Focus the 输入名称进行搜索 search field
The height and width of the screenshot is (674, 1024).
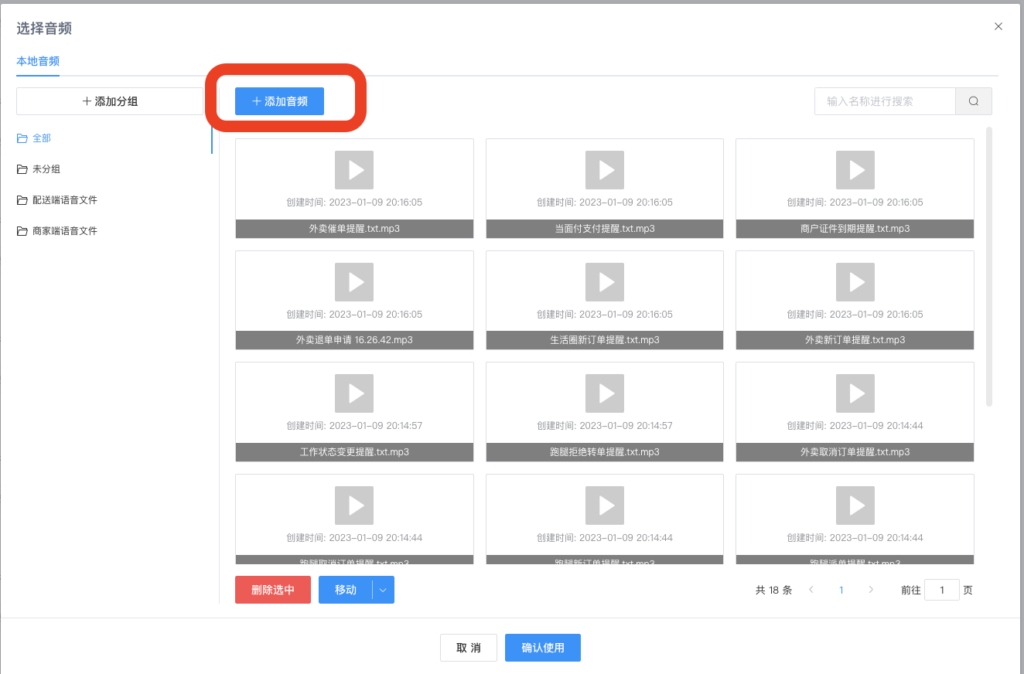click(x=884, y=101)
